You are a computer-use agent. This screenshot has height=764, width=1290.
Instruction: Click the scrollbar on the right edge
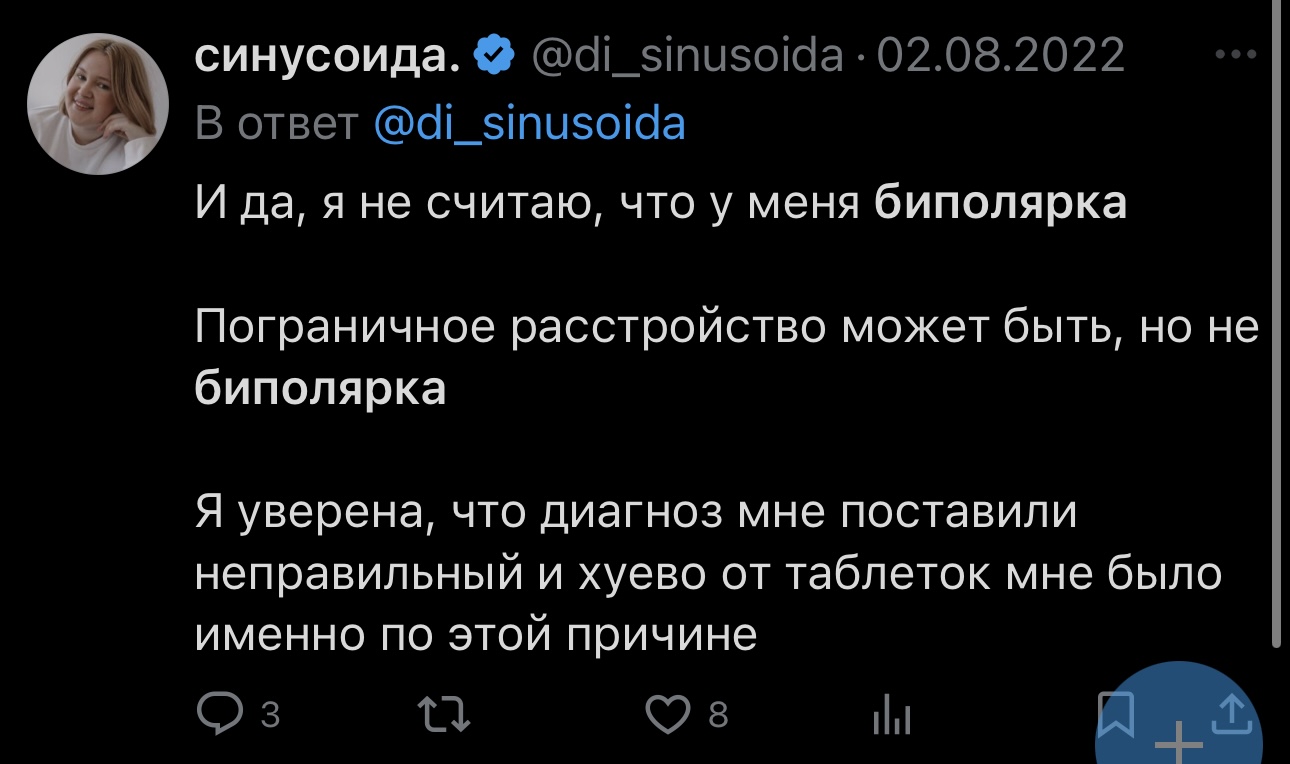click(1276, 320)
